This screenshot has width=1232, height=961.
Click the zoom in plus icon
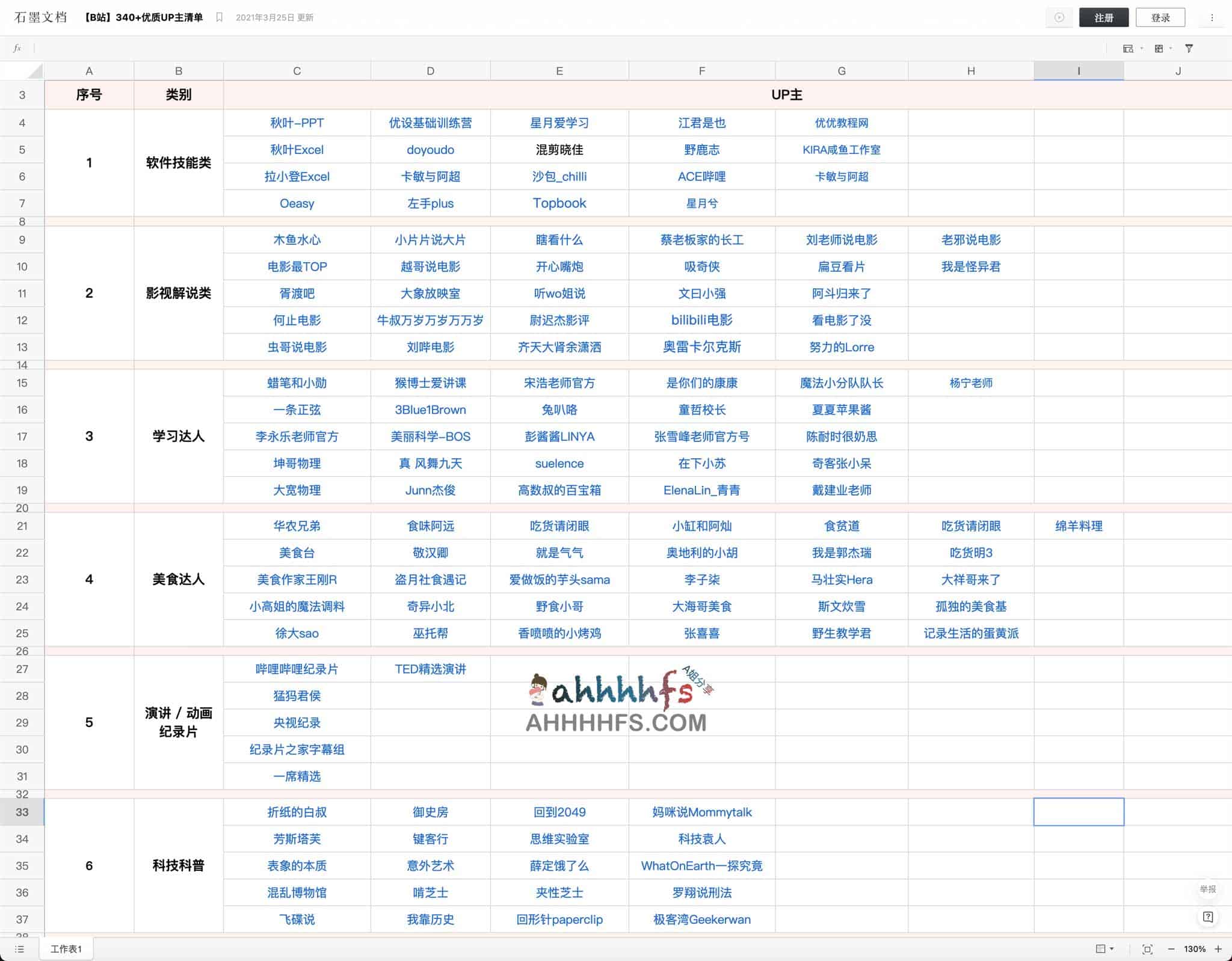click(x=1218, y=949)
